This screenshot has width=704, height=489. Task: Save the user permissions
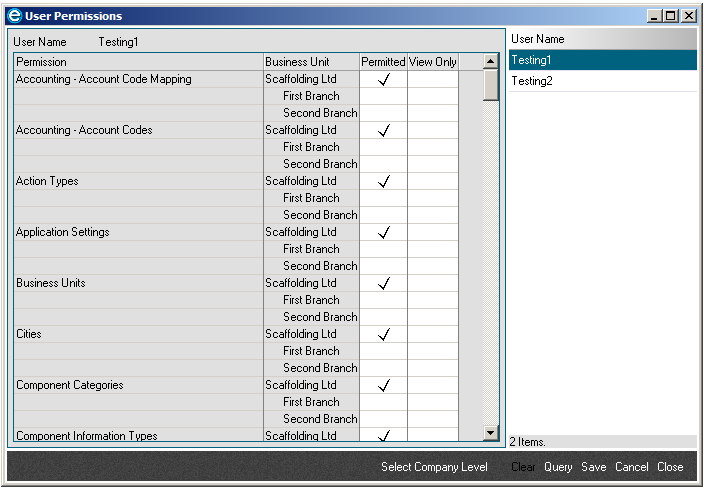[593, 467]
